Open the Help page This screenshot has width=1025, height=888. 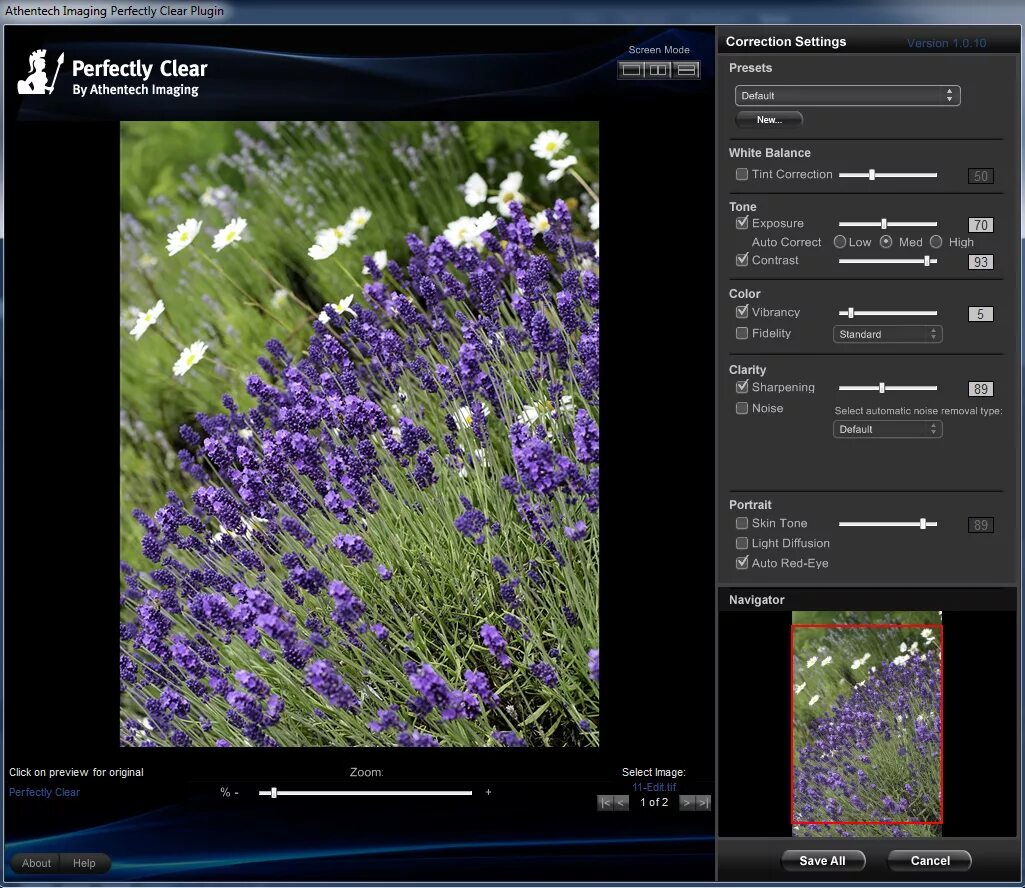coord(84,863)
